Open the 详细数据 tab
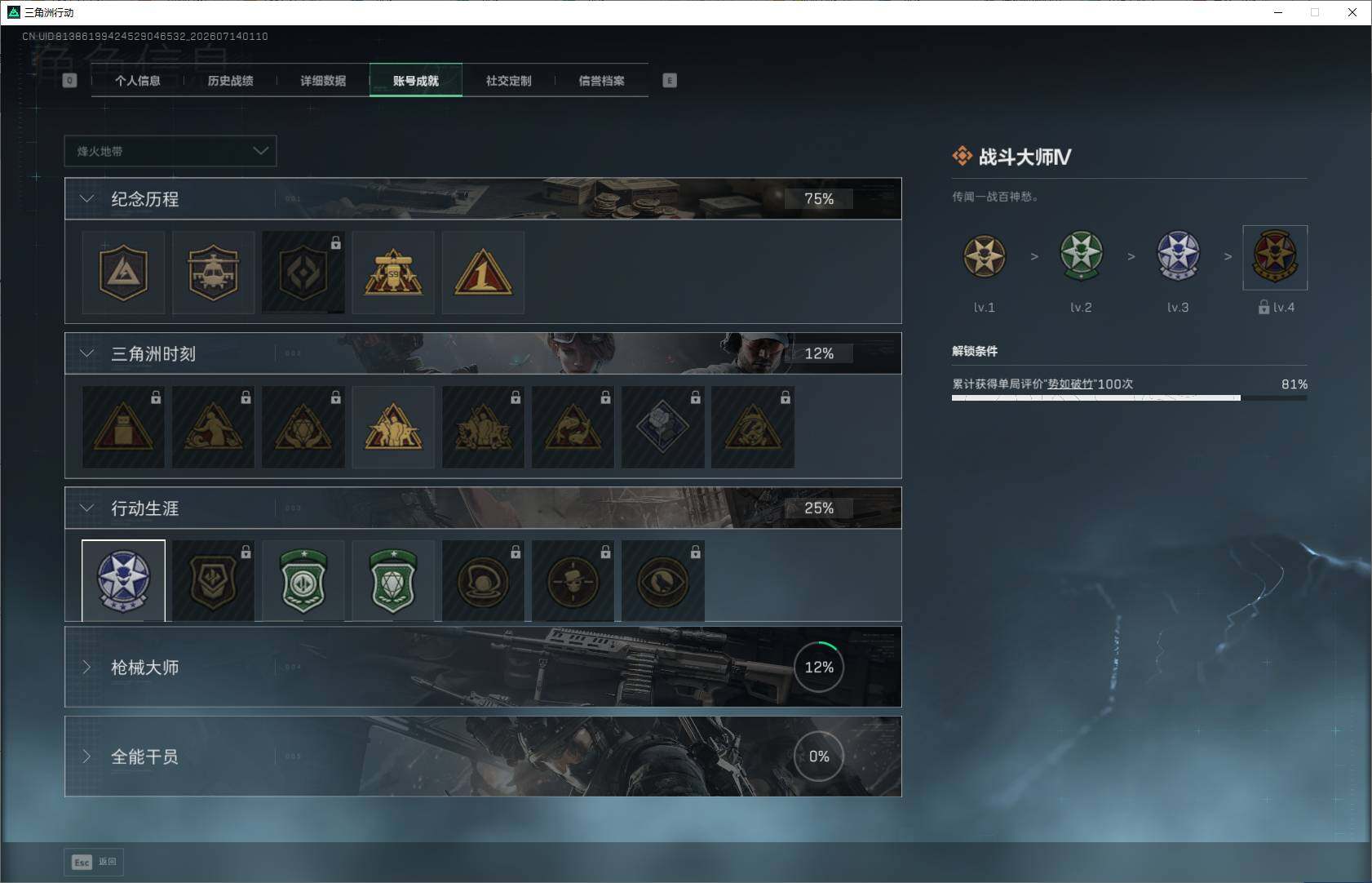Image resolution: width=1372 pixels, height=883 pixels. pyautogui.click(x=323, y=81)
